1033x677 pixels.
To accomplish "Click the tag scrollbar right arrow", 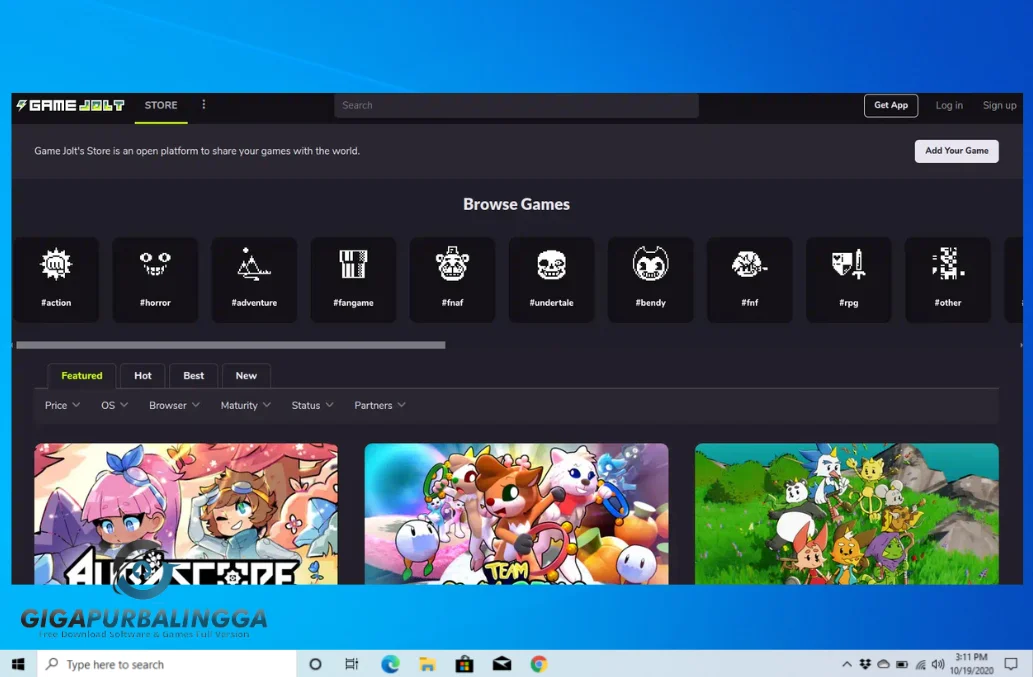I will click(1021, 345).
